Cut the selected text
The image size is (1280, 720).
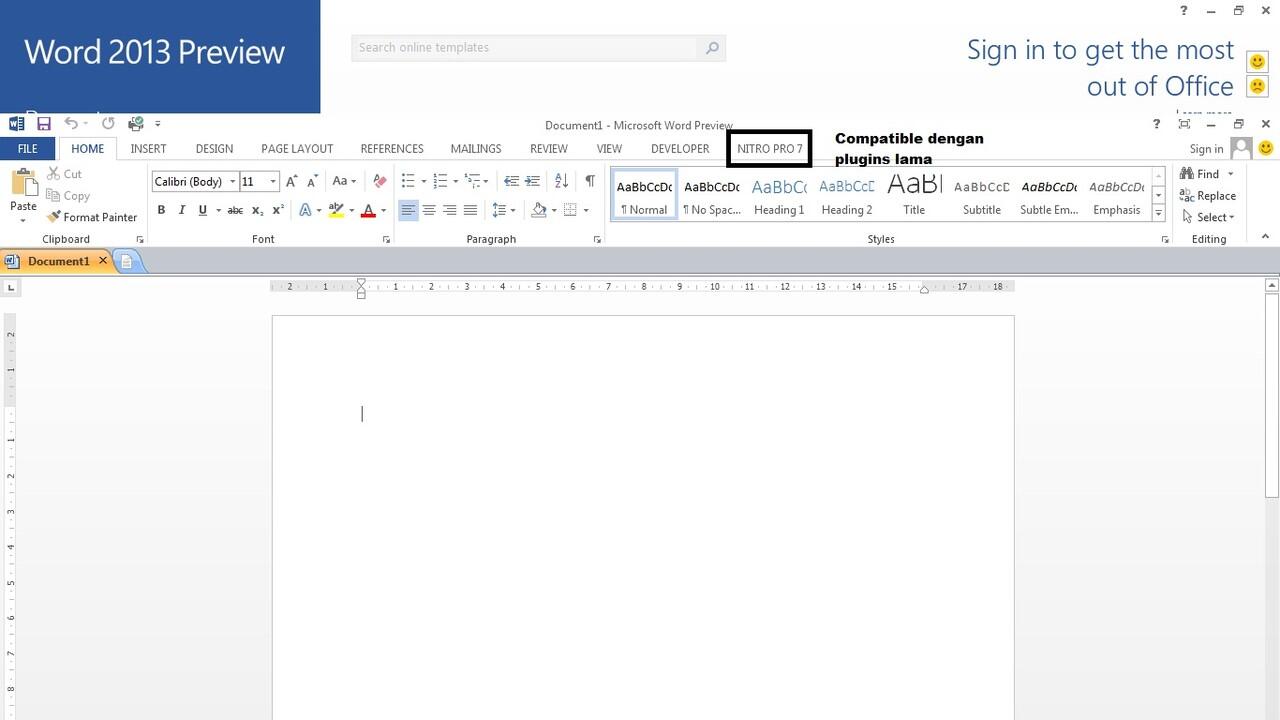pos(64,174)
